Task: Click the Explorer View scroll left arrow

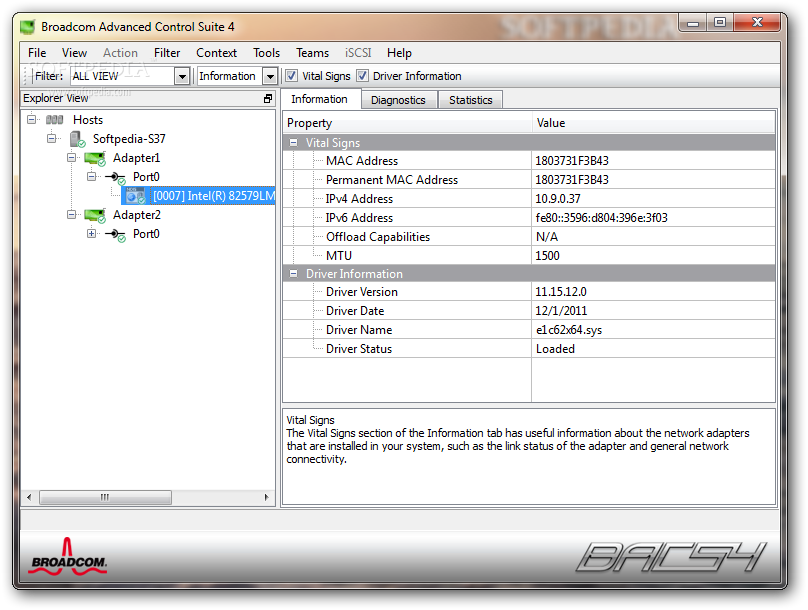Action: tap(29, 497)
